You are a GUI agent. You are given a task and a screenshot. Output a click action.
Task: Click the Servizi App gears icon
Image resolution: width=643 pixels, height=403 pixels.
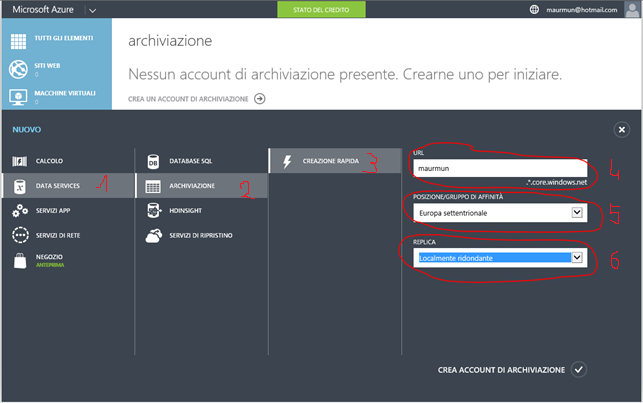tap(19, 211)
